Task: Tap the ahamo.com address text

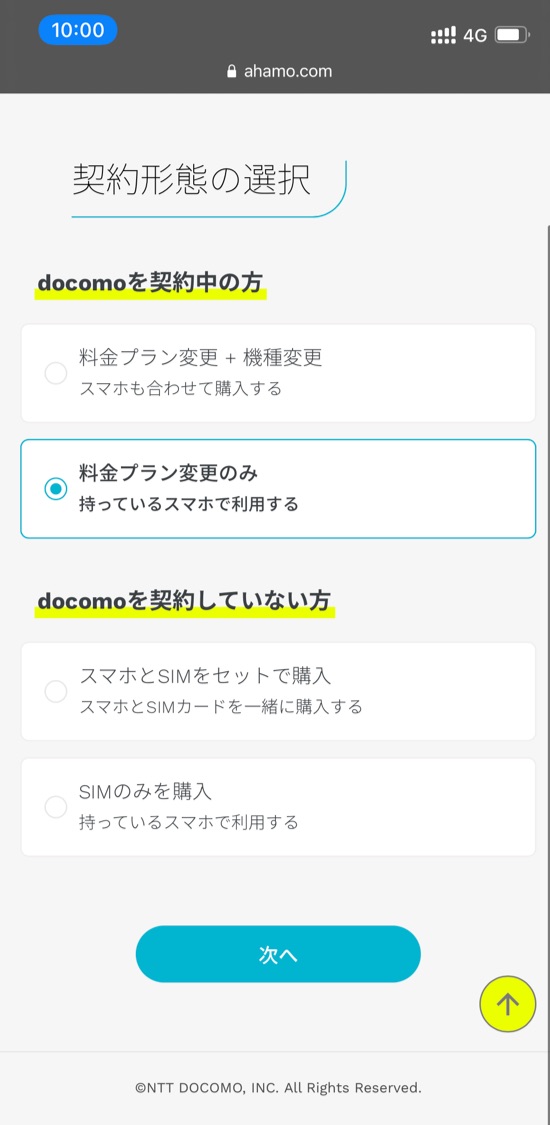Action: (288, 72)
